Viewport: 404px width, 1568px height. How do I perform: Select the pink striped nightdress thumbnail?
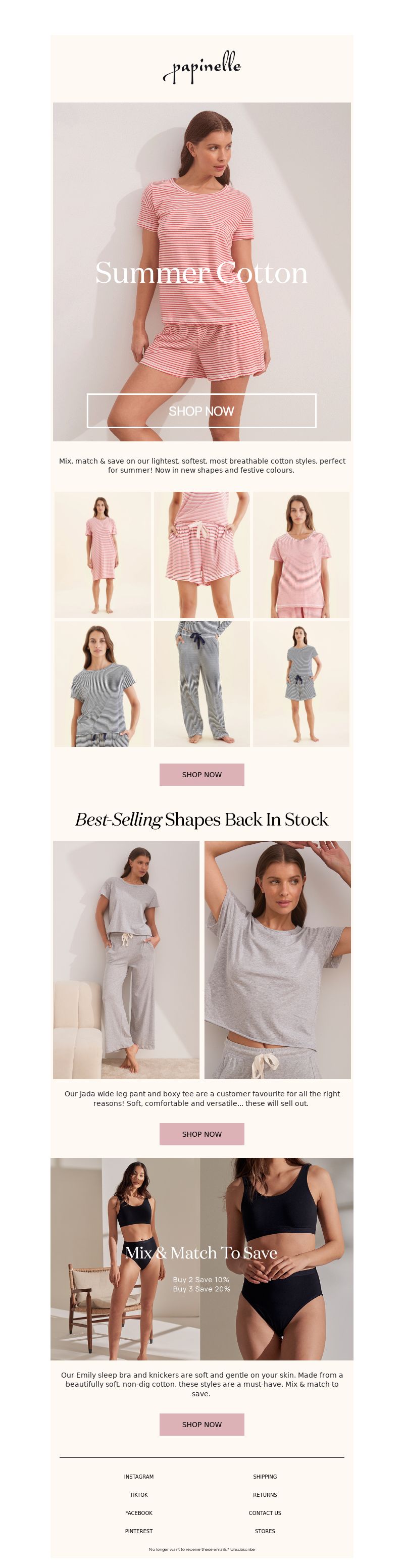102,555
